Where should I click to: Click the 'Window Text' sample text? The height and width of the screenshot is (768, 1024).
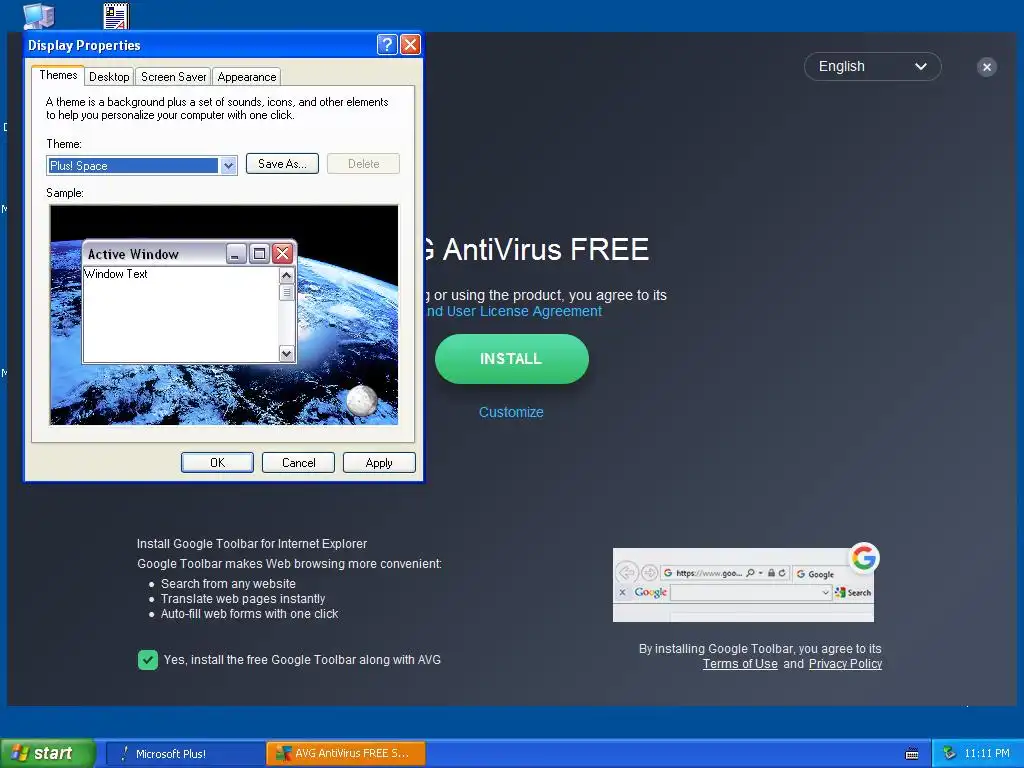coord(116,274)
